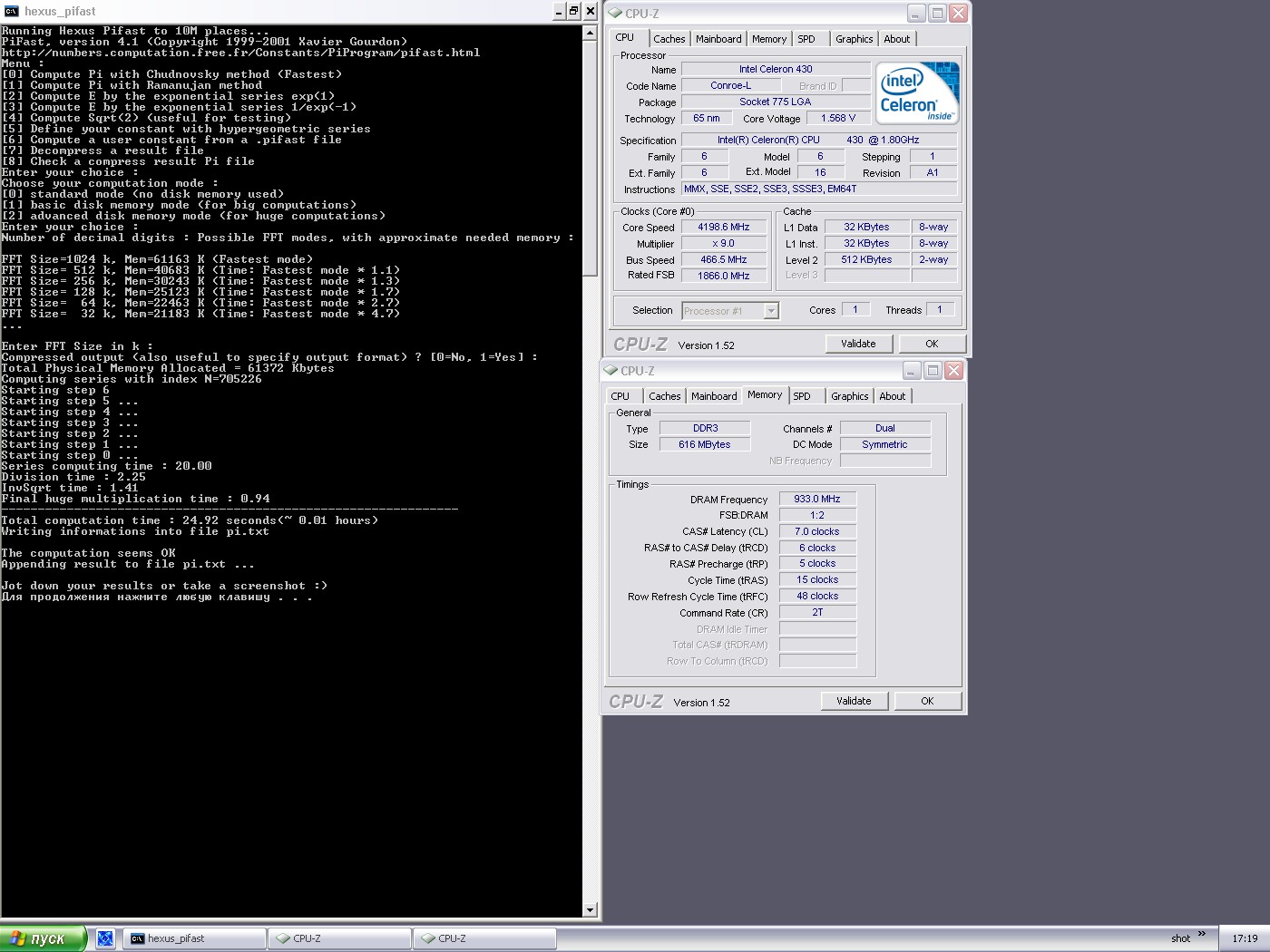Click the CPU-Z Memory window title icon

pyautogui.click(x=611, y=370)
